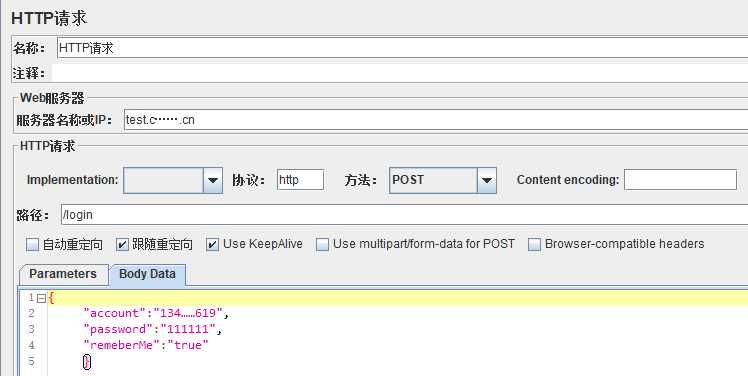Enable the 自动重定向 checkbox

tap(32, 245)
